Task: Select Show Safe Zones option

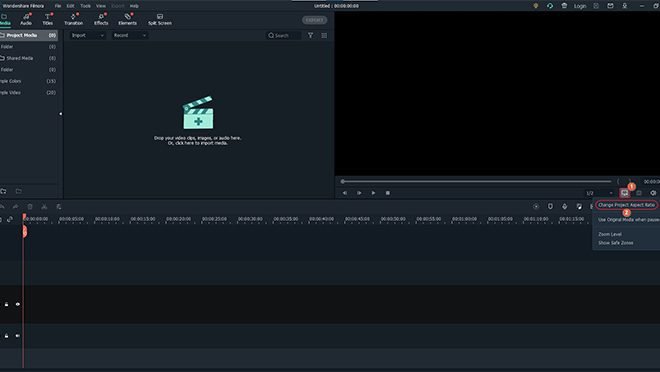Action: (616, 243)
